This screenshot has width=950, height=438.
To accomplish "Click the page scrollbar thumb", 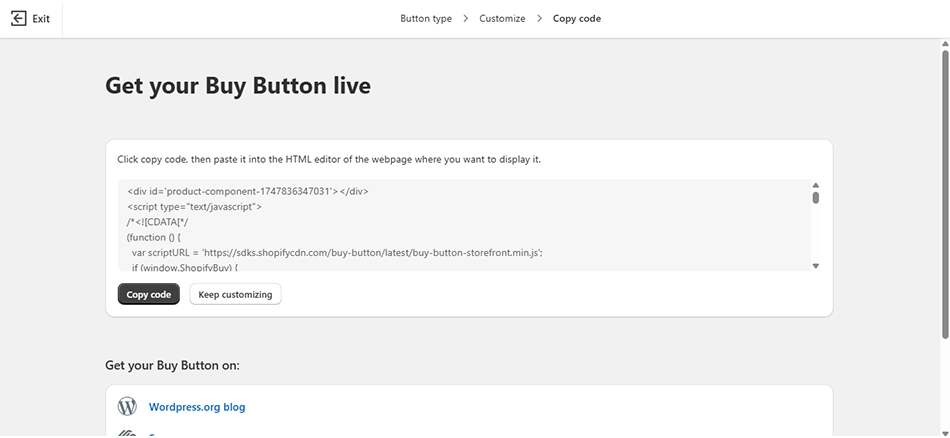I will click(945, 194).
